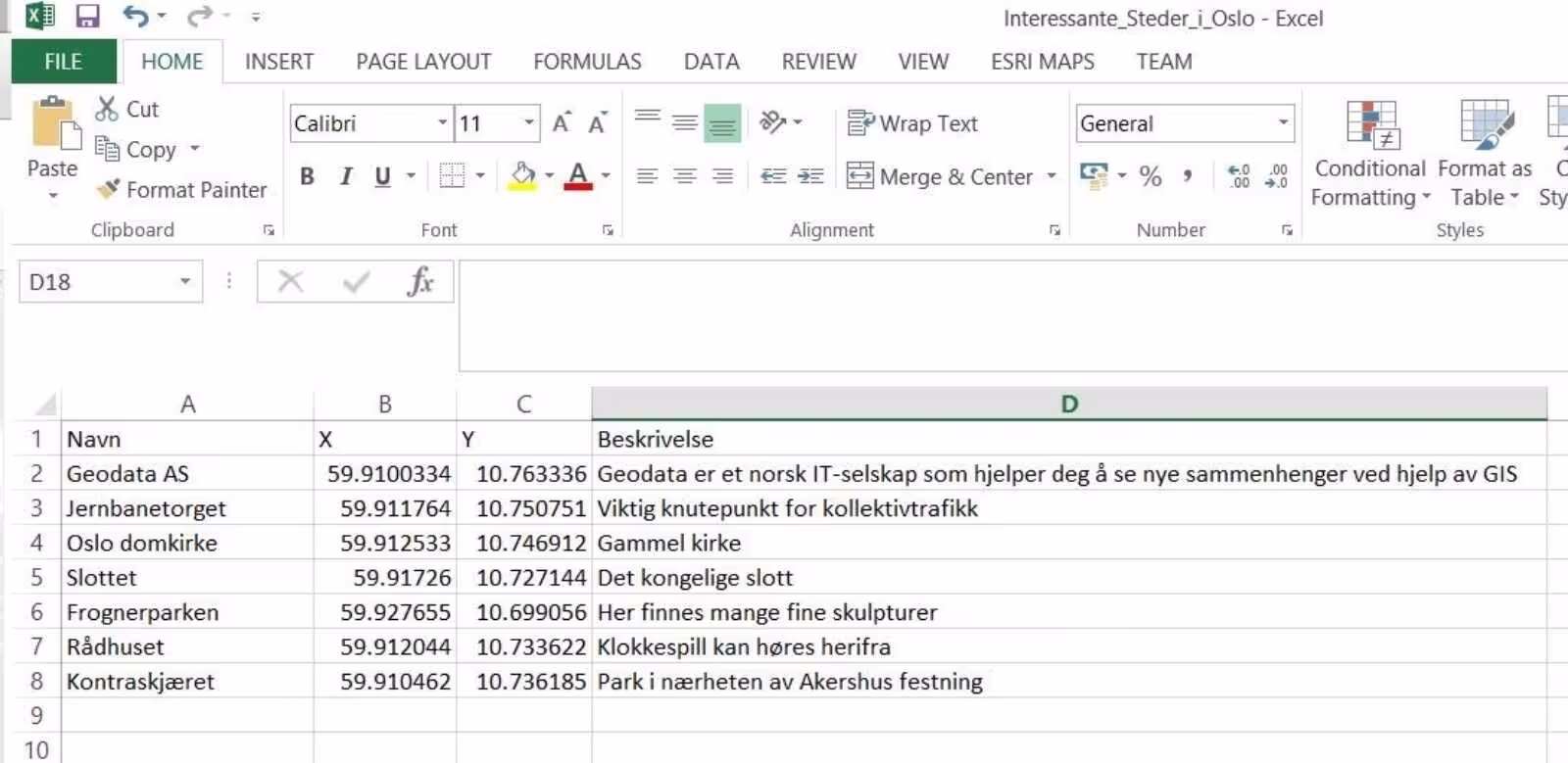1568x763 pixels.
Task: Open Customize Quick Access Toolbar arrow
Action: tap(256, 17)
